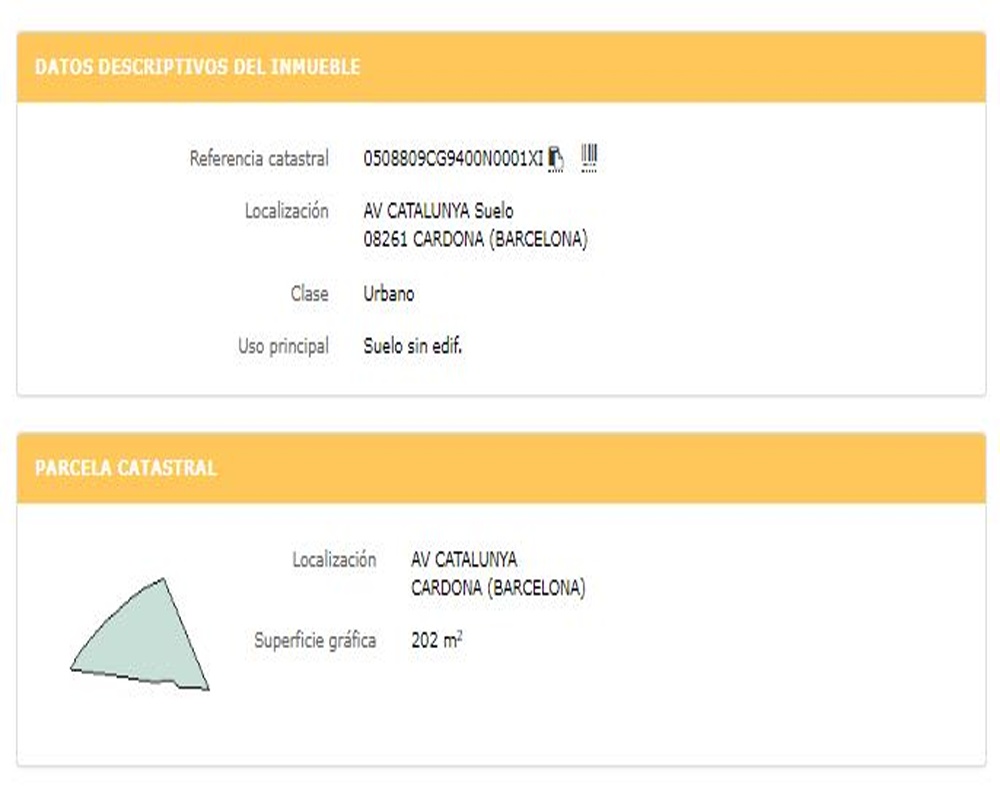
Task: Click the 'Clase' label
Action: 309,294
